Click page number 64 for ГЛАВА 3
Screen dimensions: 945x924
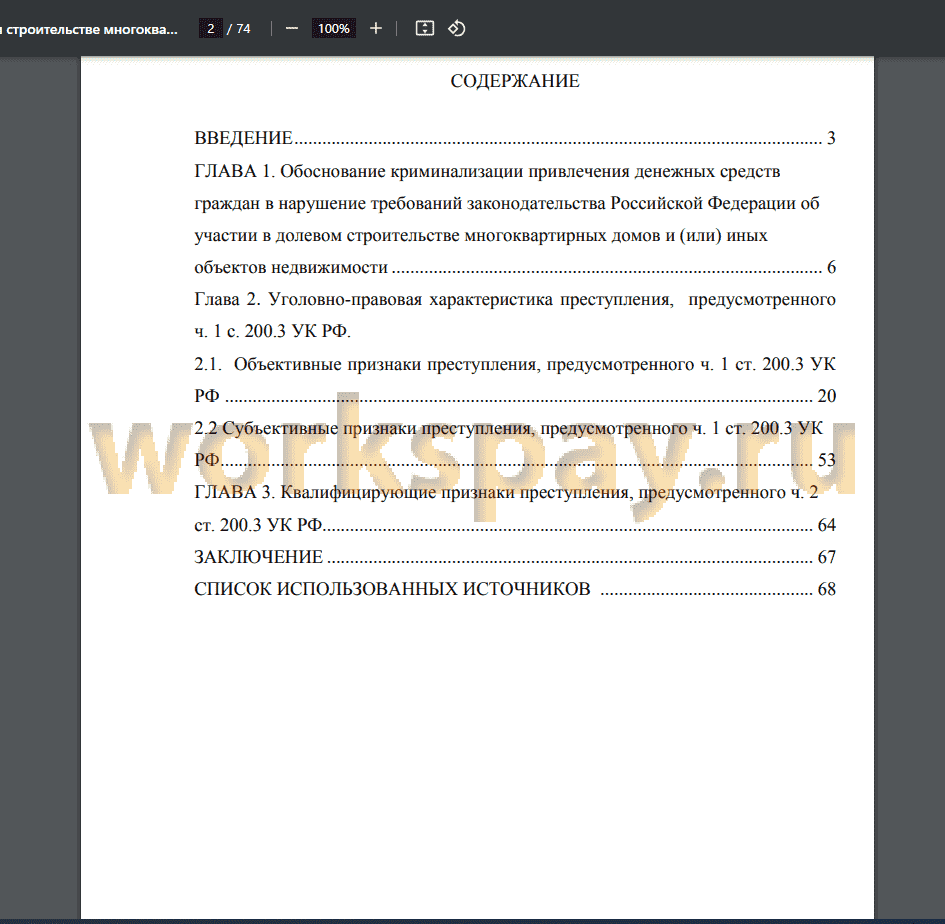pos(827,524)
